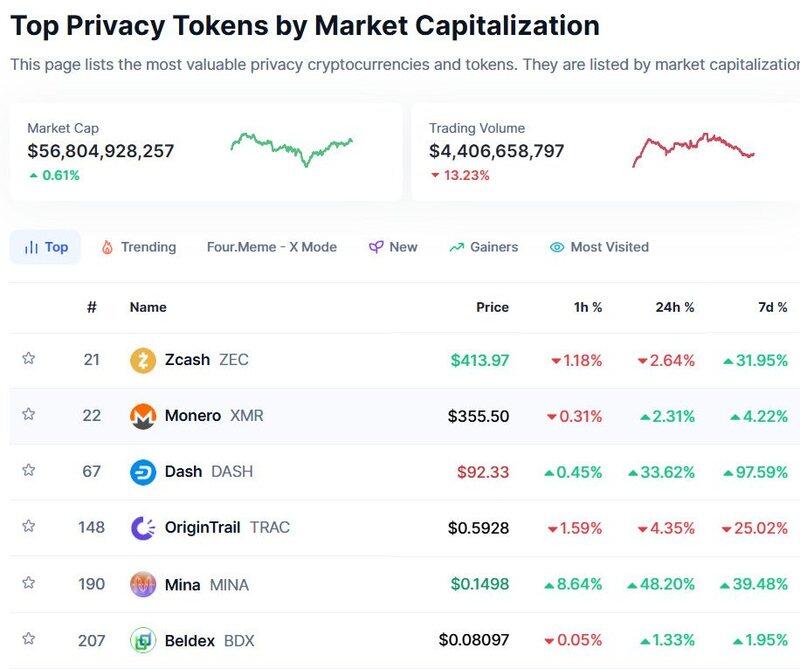The height and width of the screenshot is (669, 800).
Task: Add Zcash to watchlist via star
Action: (x=29, y=358)
